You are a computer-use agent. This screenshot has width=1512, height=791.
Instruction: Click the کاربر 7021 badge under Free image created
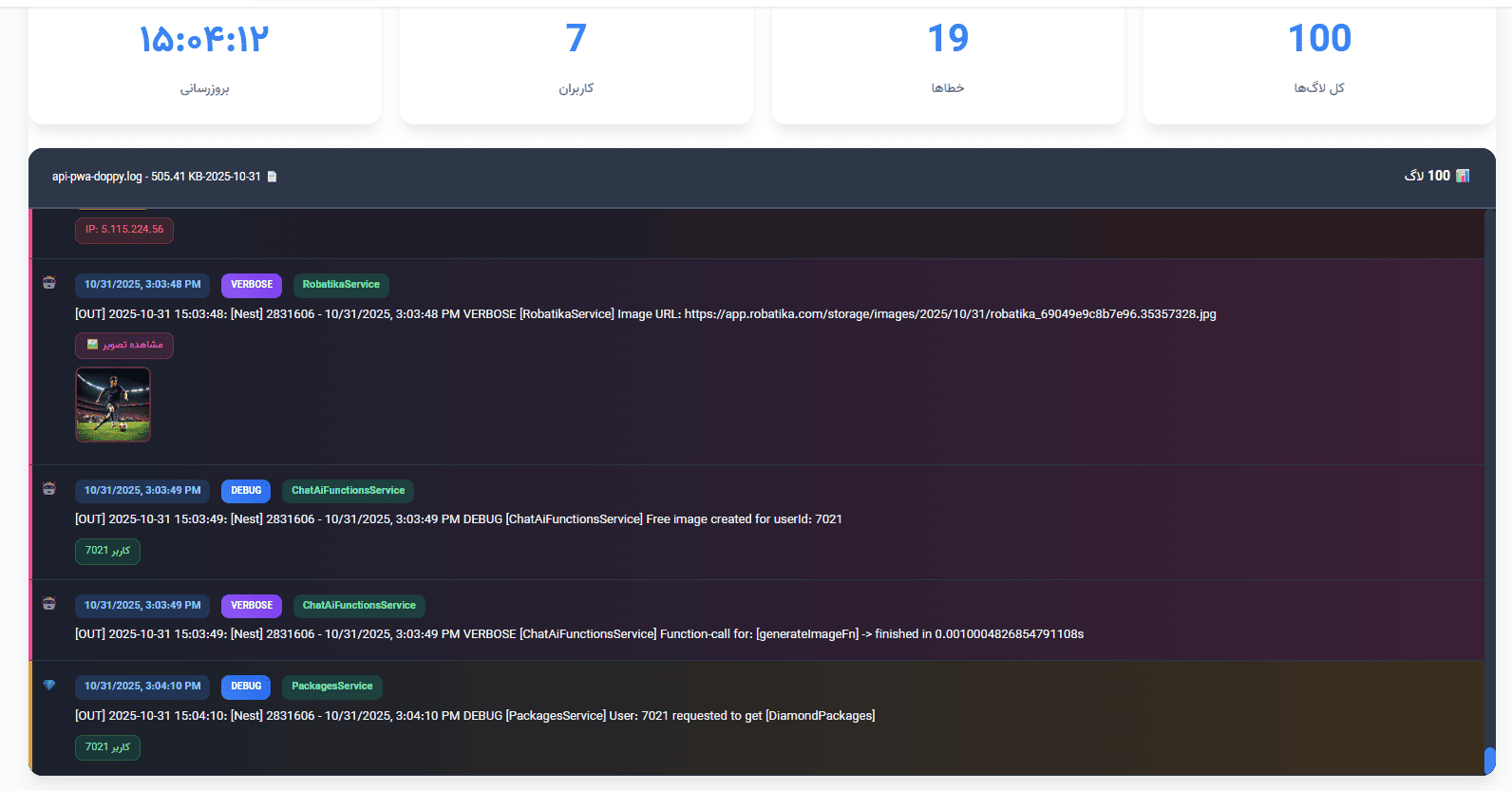click(x=107, y=551)
